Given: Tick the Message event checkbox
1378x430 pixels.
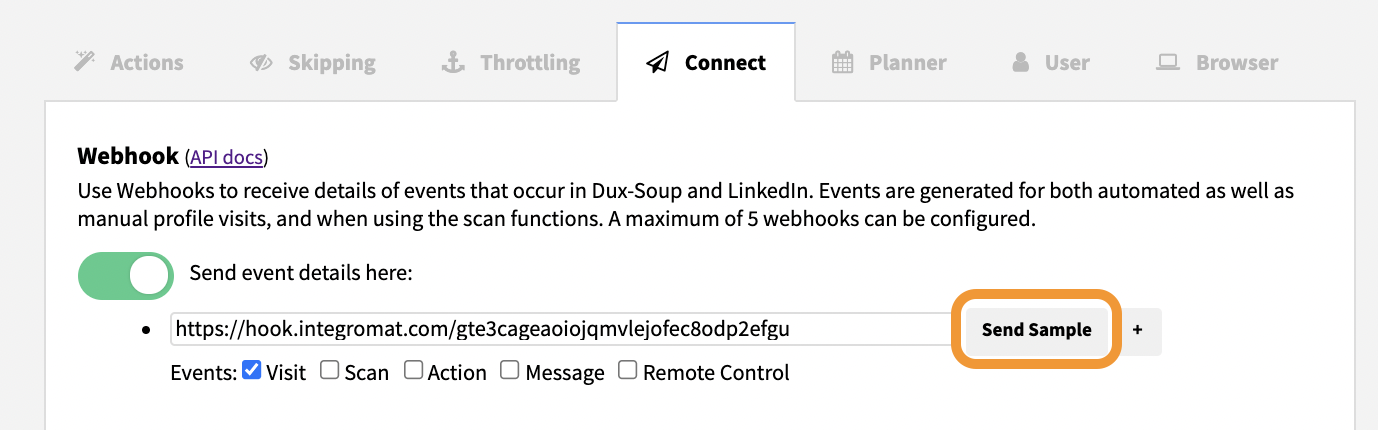Looking at the screenshot, I should 510,371.
